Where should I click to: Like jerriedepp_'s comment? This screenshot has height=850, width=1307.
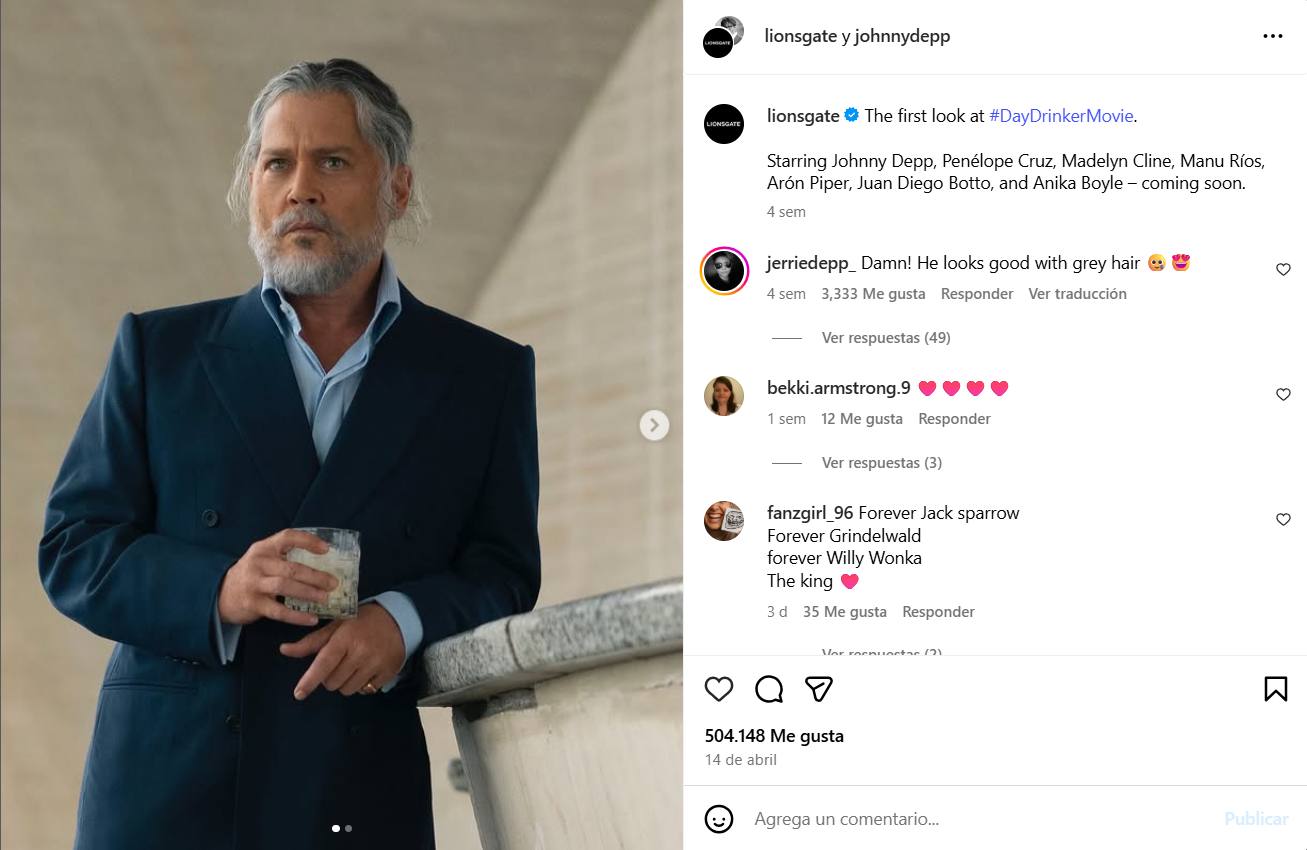[1283, 270]
